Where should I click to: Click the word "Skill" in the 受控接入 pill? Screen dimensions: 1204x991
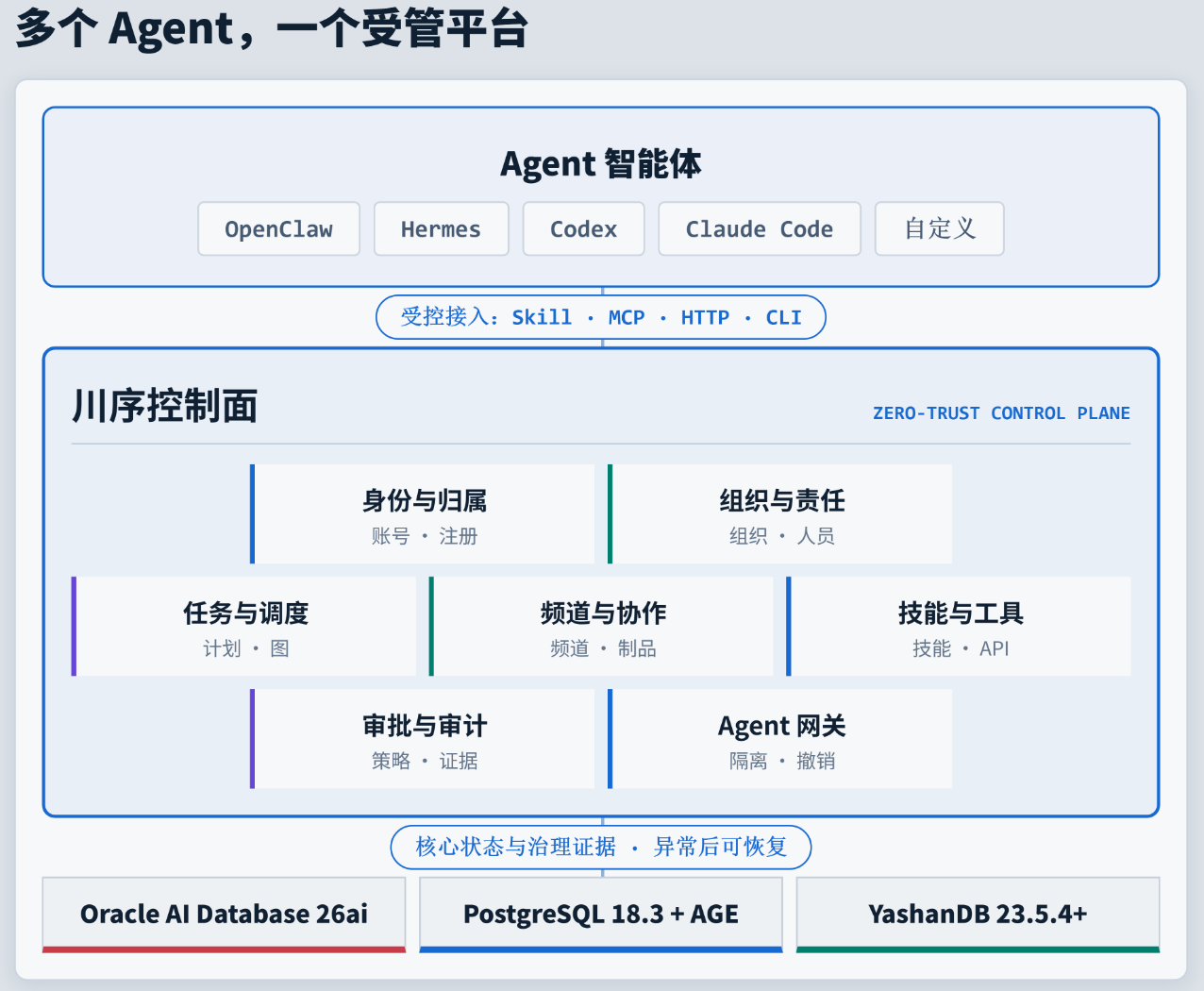542,317
